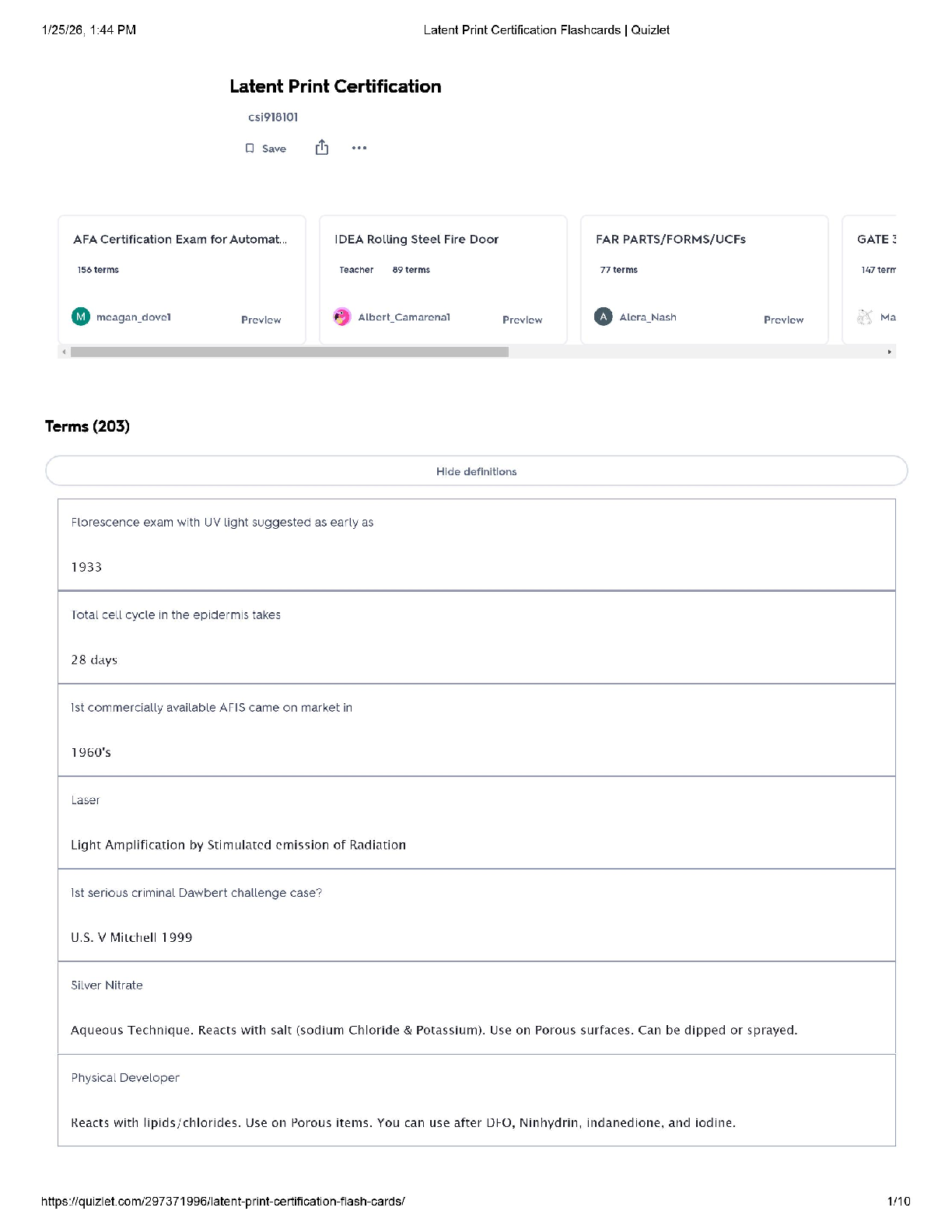Preview the AFA Certification Exam set
The width and height of the screenshot is (952, 1232).
click(x=261, y=320)
